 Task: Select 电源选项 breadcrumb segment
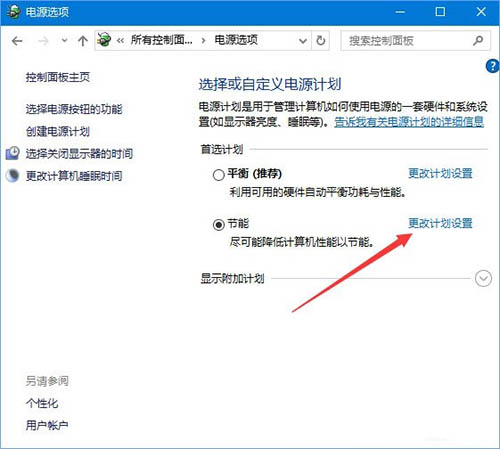(236, 40)
